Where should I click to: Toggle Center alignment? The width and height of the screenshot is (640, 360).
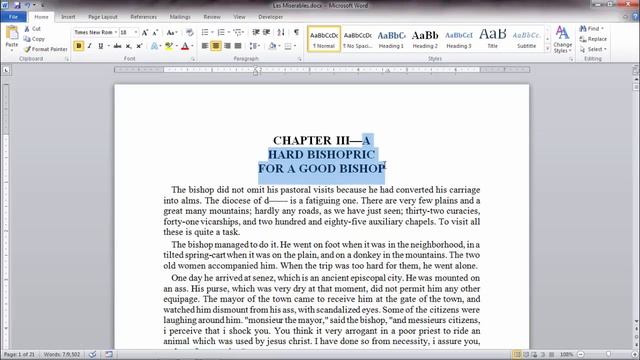tap(216, 46)
